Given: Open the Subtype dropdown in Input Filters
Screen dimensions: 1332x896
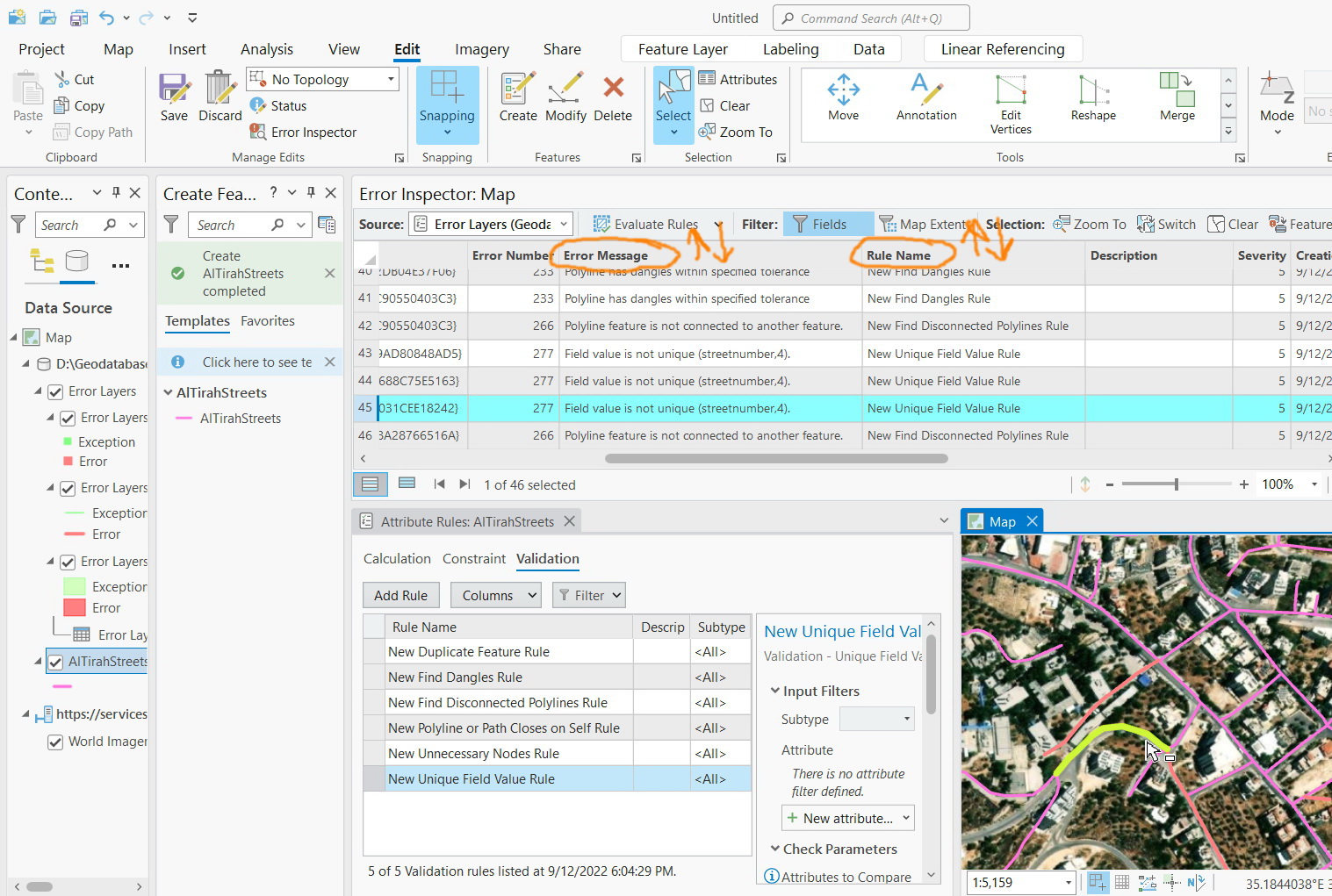Looking at the screenshot, I should tap(904, 719).
